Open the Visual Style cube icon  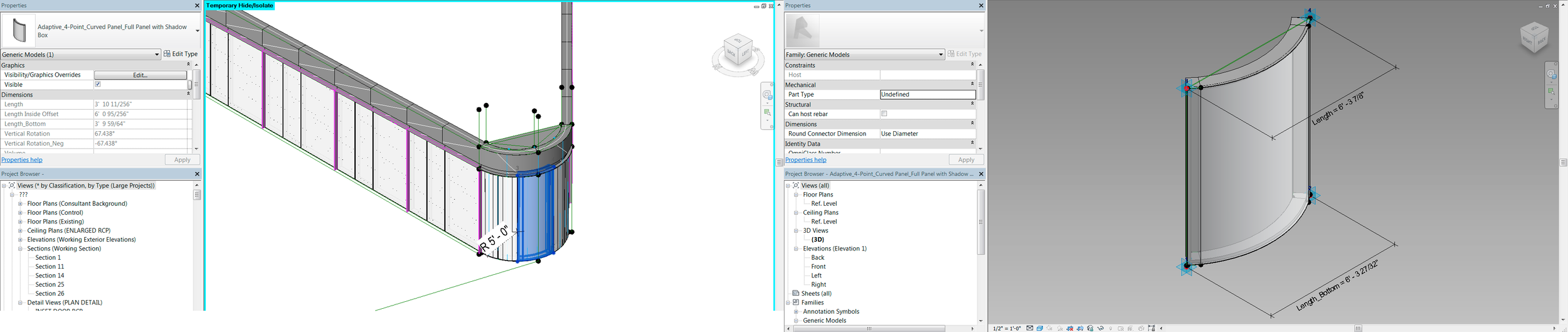click(x=1040, y=328)
